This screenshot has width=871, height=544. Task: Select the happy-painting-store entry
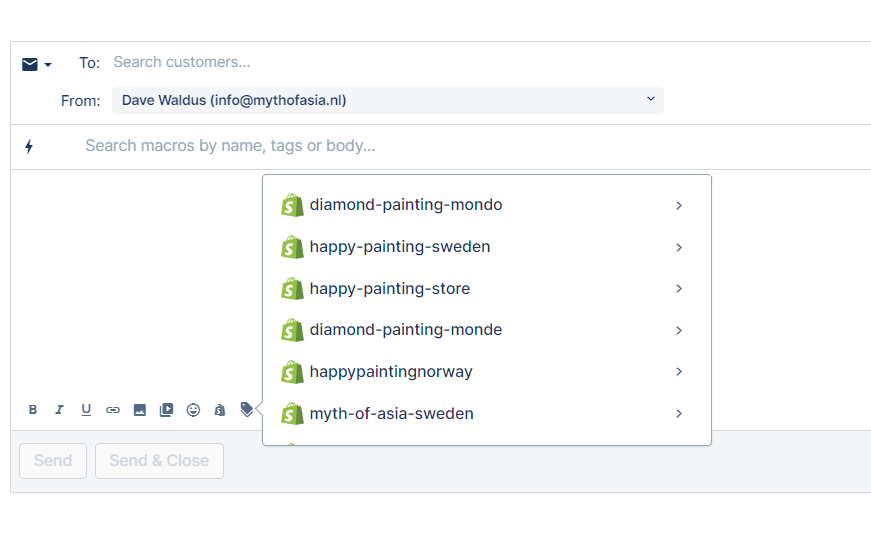[390, 289]
